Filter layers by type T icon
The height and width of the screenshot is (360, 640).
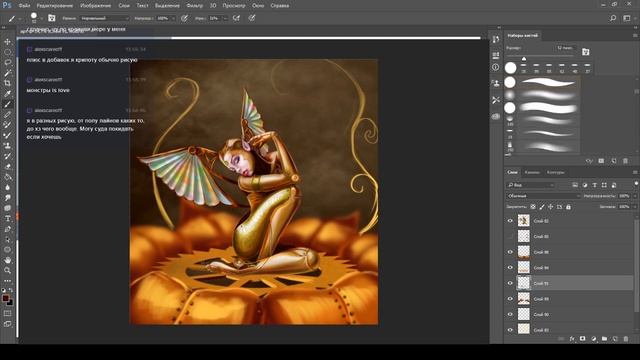[594, 185]
